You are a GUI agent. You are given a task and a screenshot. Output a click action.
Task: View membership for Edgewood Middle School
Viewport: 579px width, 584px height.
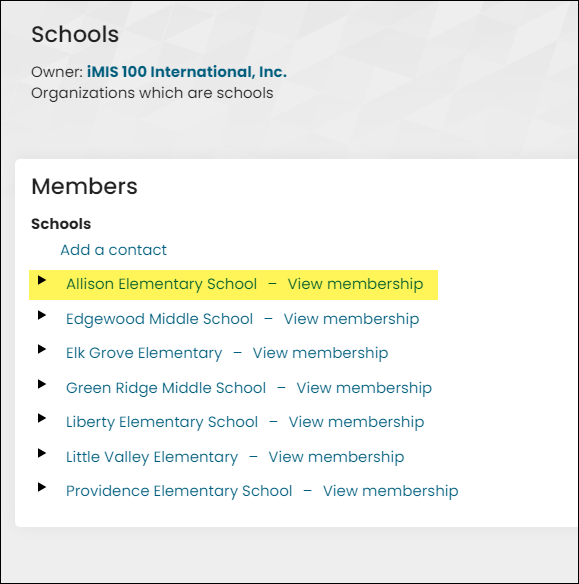pyautogui.click(x=351, y=319)
